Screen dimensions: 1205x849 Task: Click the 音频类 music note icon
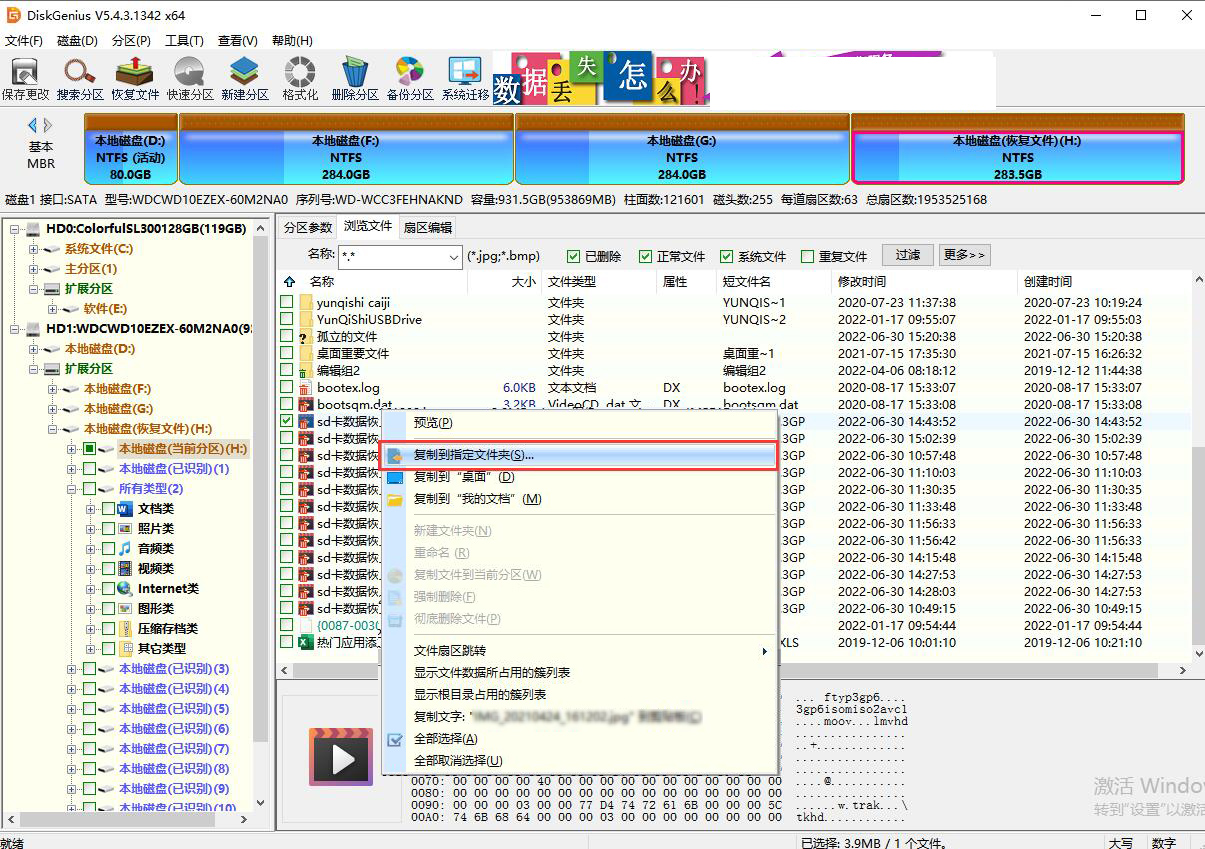coord(125,549)
